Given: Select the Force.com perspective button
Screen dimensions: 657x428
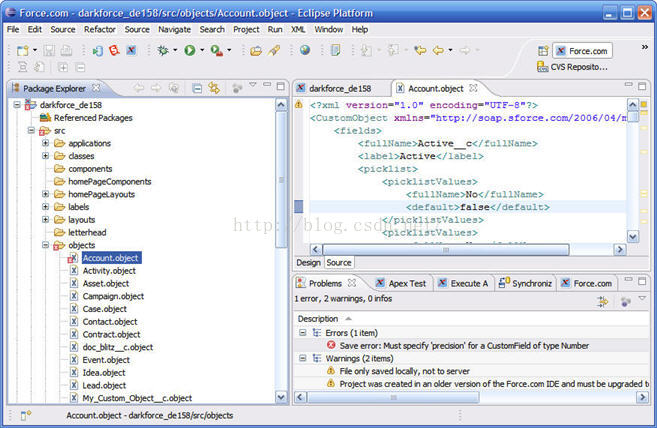Looking at the screenshot, I should click(x=582, y=51).
